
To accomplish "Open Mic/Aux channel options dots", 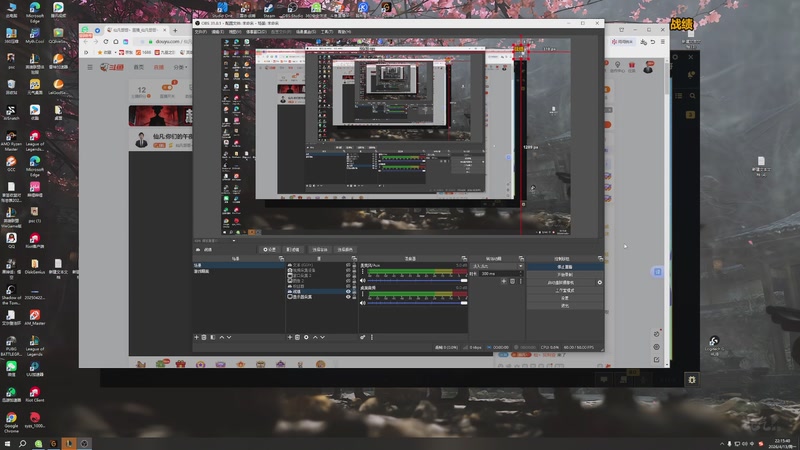I will tap(362, 271).
